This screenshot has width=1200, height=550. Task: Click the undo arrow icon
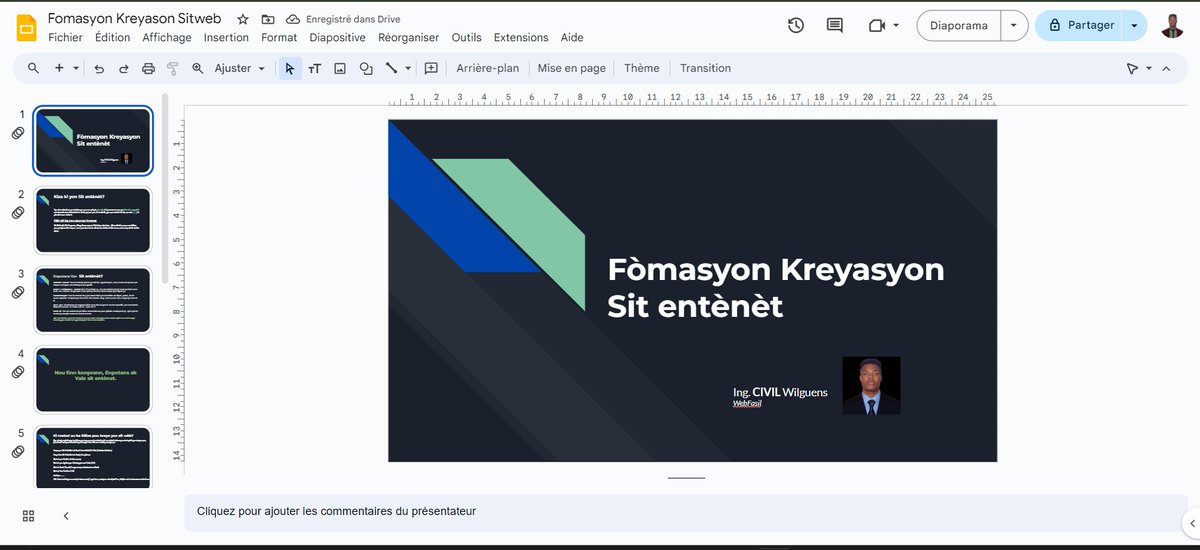(99, 68)
